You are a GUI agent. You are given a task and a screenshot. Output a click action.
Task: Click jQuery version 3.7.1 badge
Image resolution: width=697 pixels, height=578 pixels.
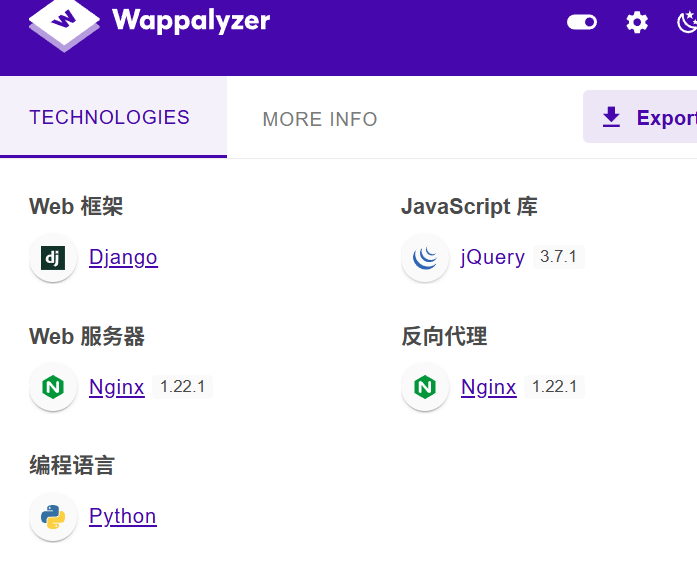[x=558, y=257]
